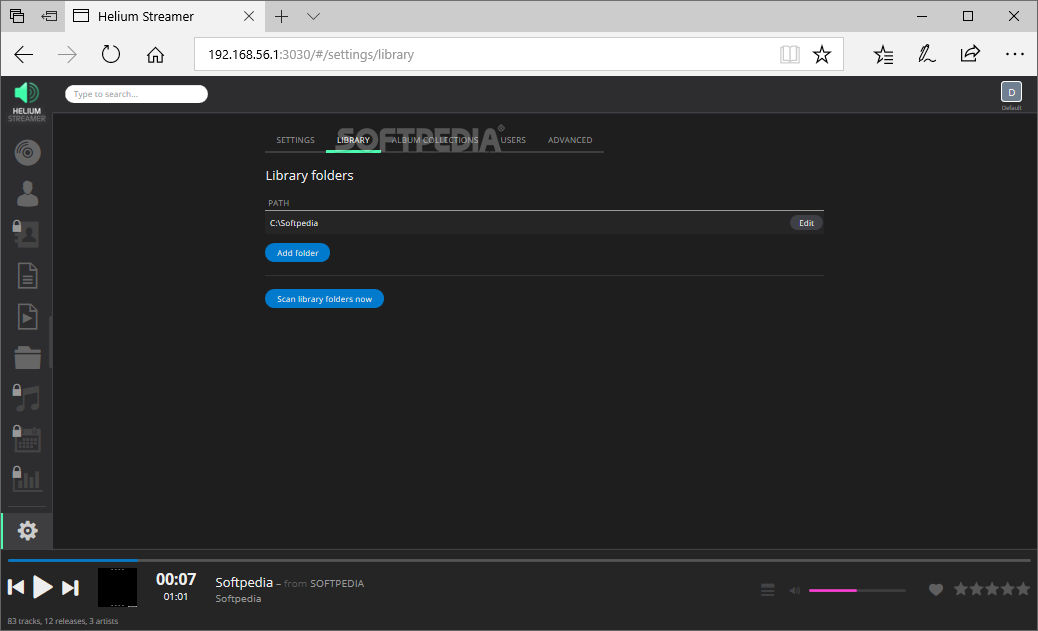
Task: Click the Add folder button
Action: [x=297, y=253]
